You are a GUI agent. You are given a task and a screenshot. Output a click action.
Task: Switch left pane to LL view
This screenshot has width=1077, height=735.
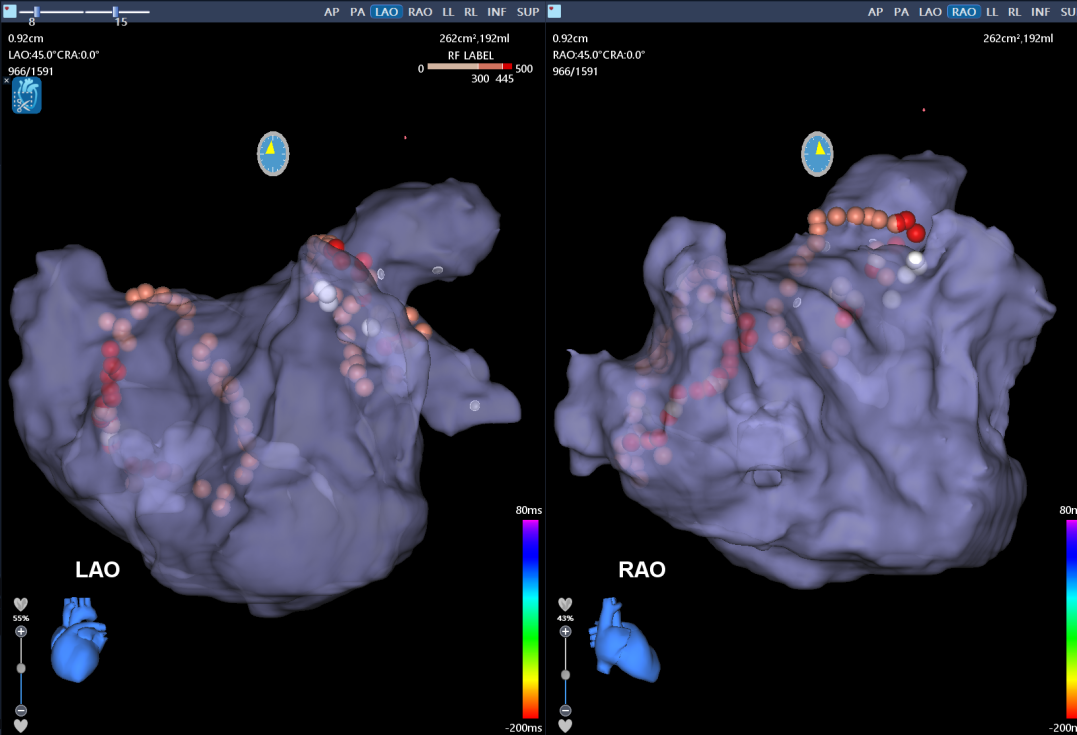tap(449, 12)
